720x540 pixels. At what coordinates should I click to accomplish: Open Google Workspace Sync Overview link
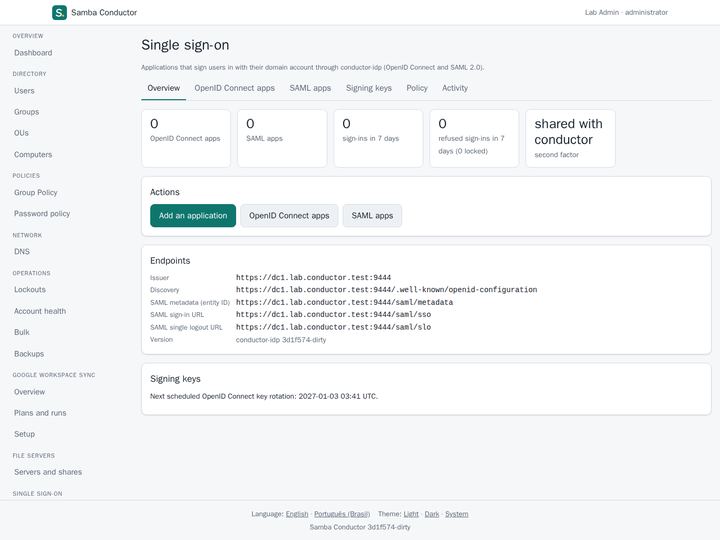pos(29,392)
